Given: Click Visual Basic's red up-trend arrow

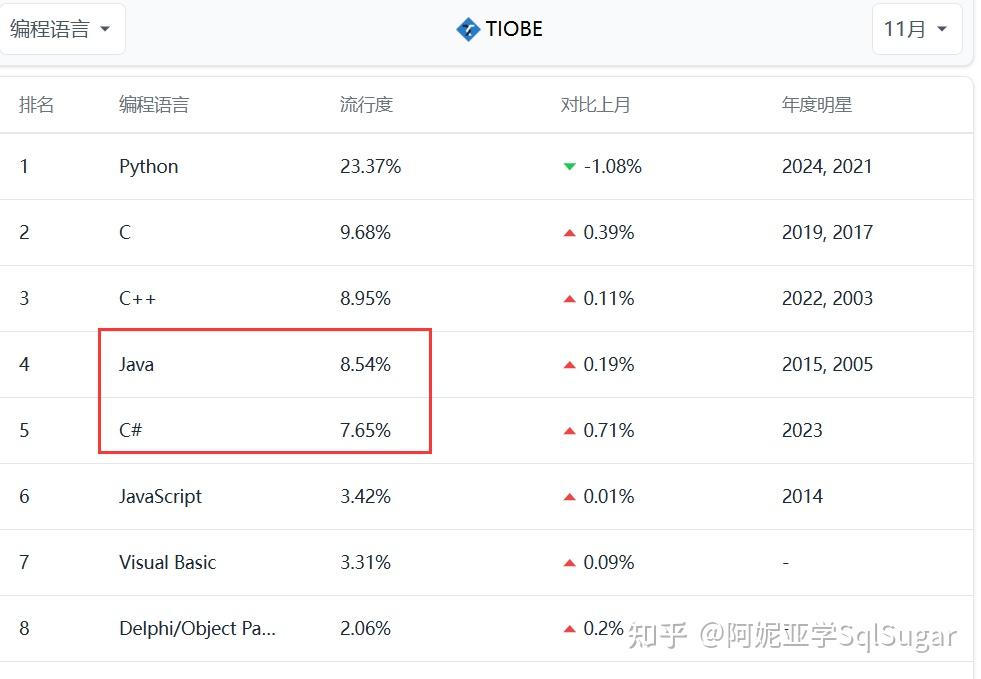Looking at the screenshot, I should [x=570, y=563].
